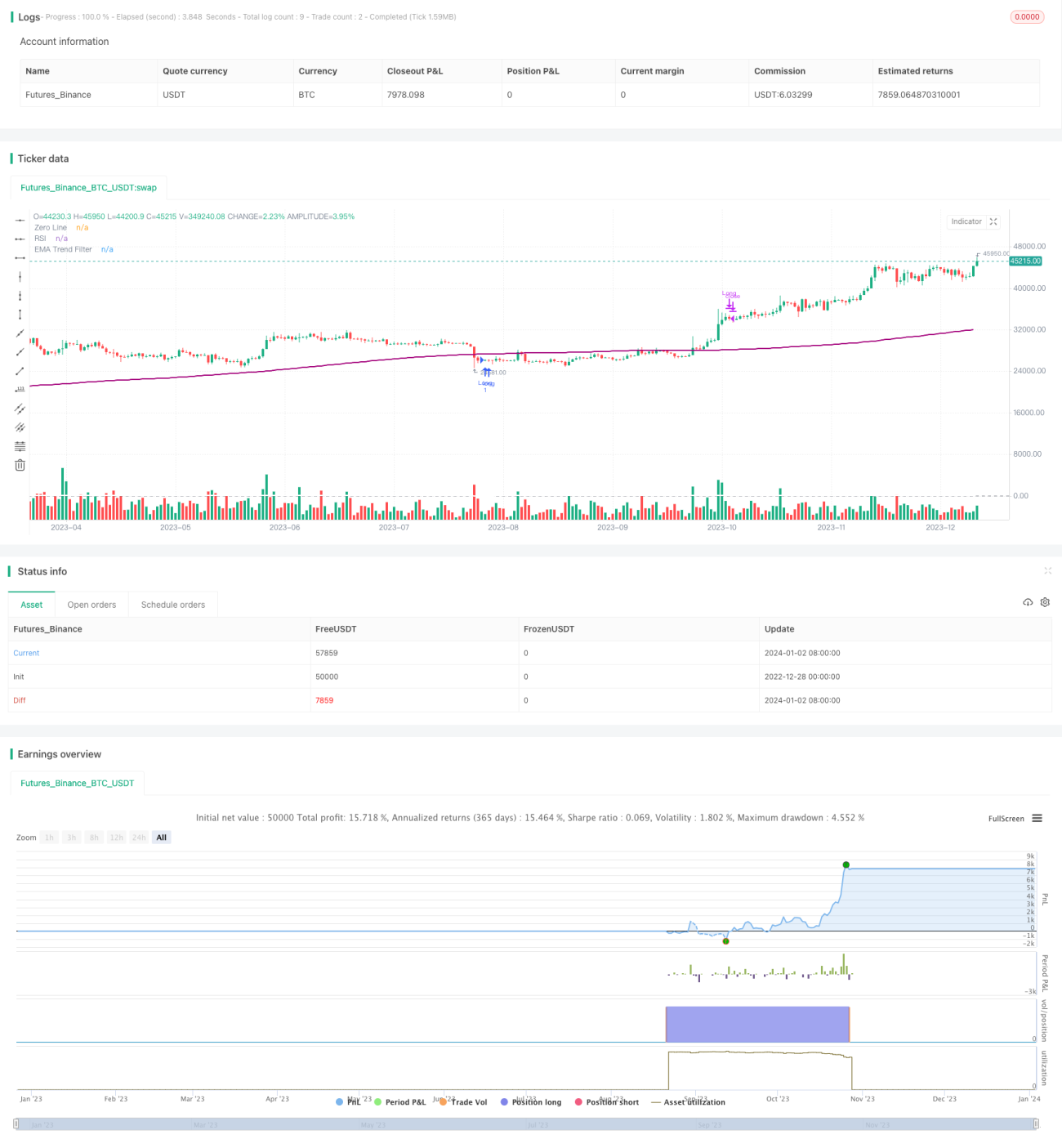Click the FullScreen button on earnings chart
Viewport: 1062px width, 1148px height.
point(1006,818)
